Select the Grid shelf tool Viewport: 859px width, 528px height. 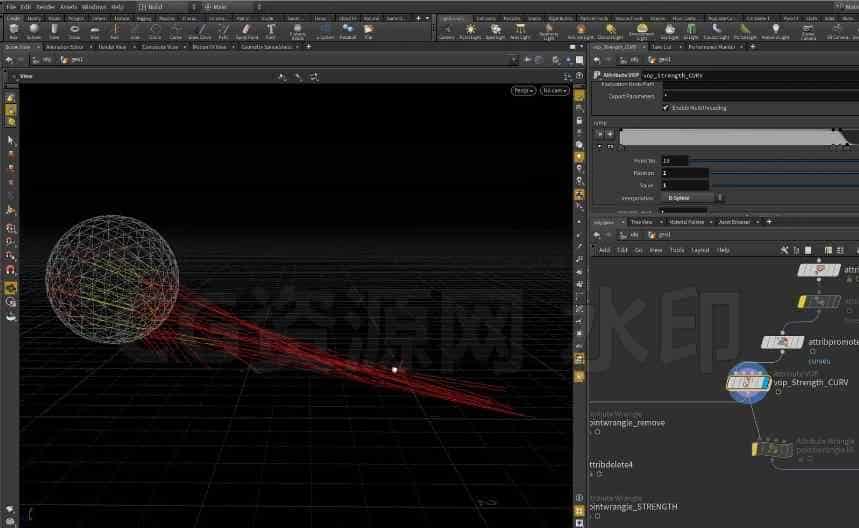[x=95, y=31]
